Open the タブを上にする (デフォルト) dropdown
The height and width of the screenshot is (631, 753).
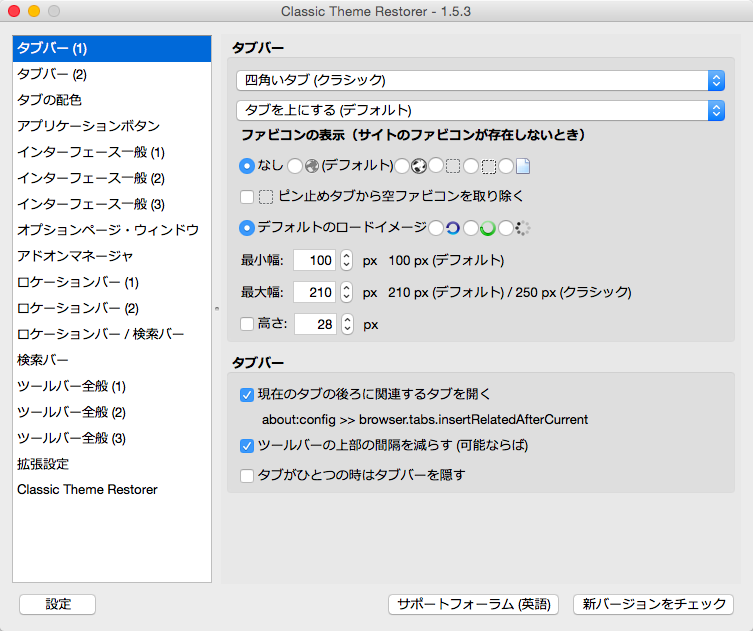point(480,110)
